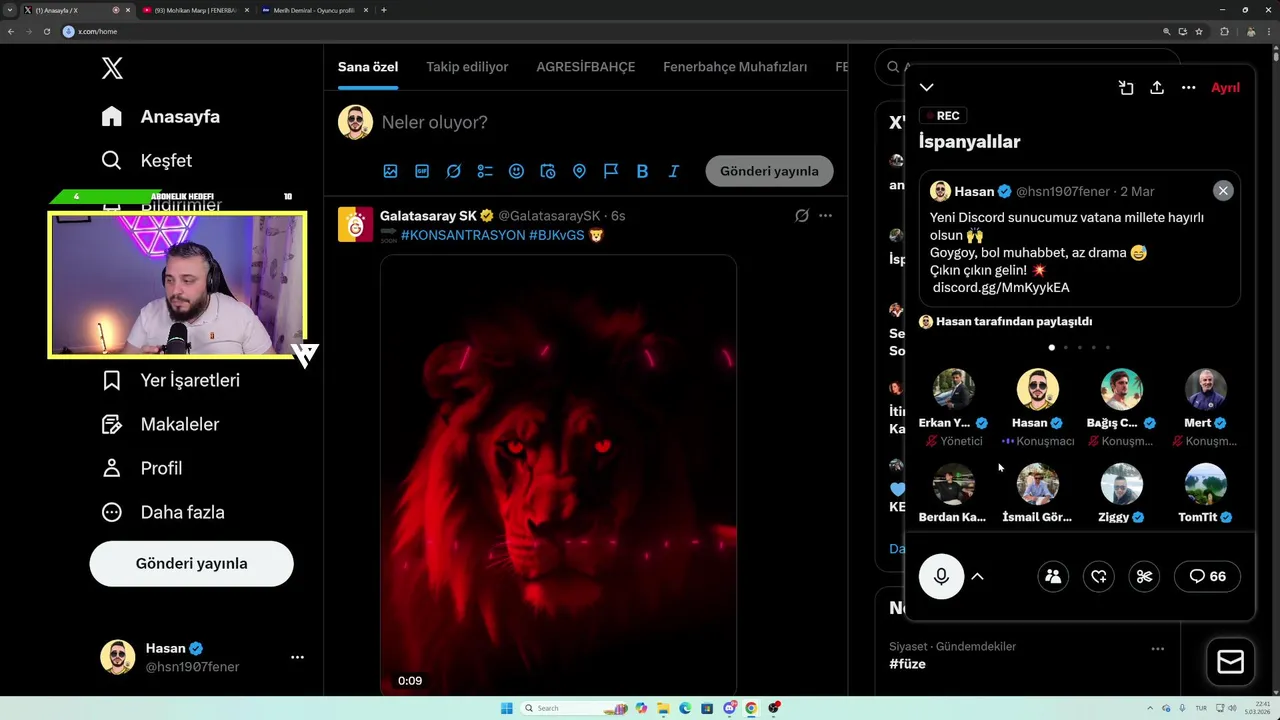Image resolution: width=1280 pixels, height=720 pixels.
Task: Open account menu dots beside Hasan
Action: click(x=297, y=658)
